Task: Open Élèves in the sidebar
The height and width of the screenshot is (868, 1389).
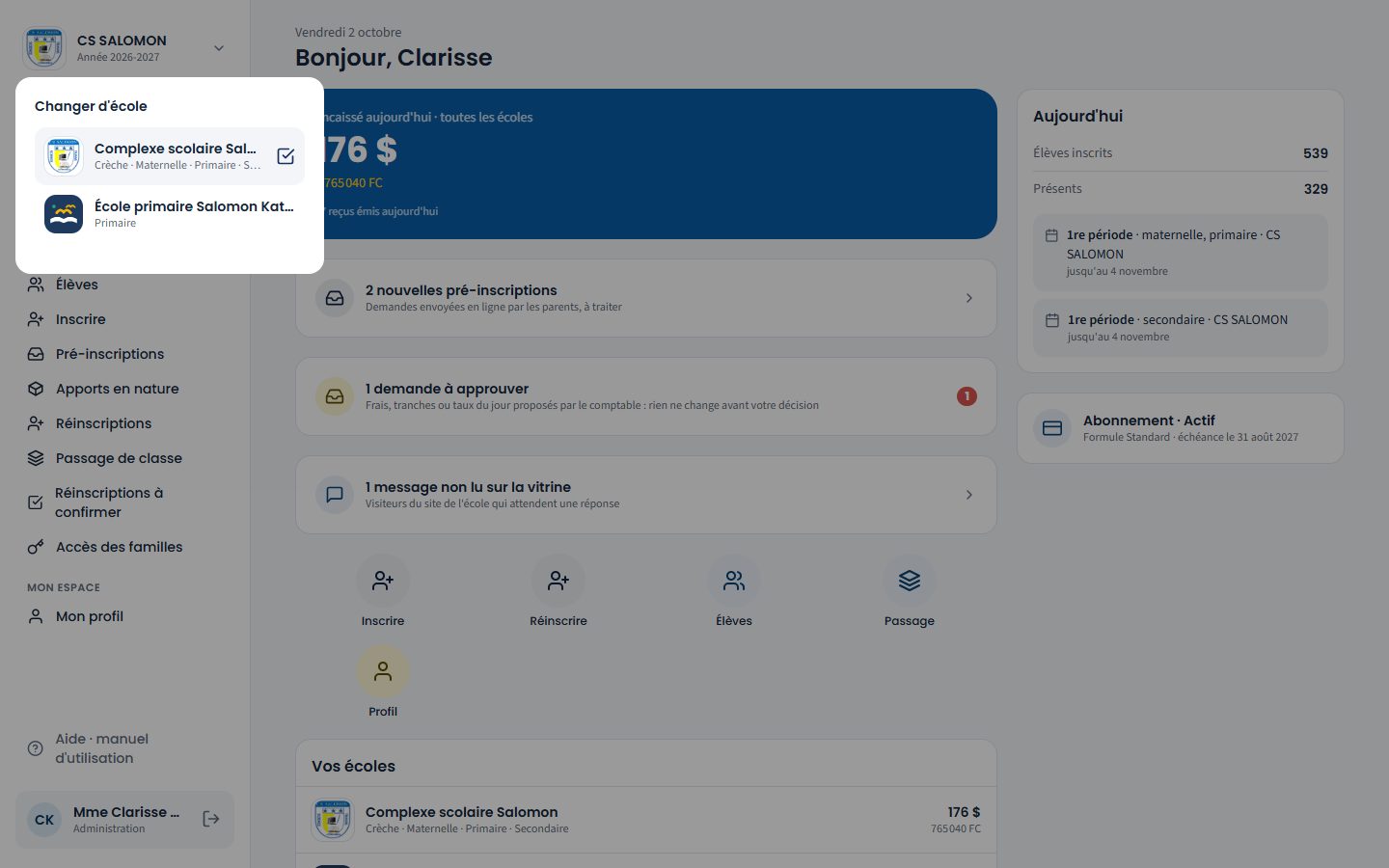Action: pos(124,285)
